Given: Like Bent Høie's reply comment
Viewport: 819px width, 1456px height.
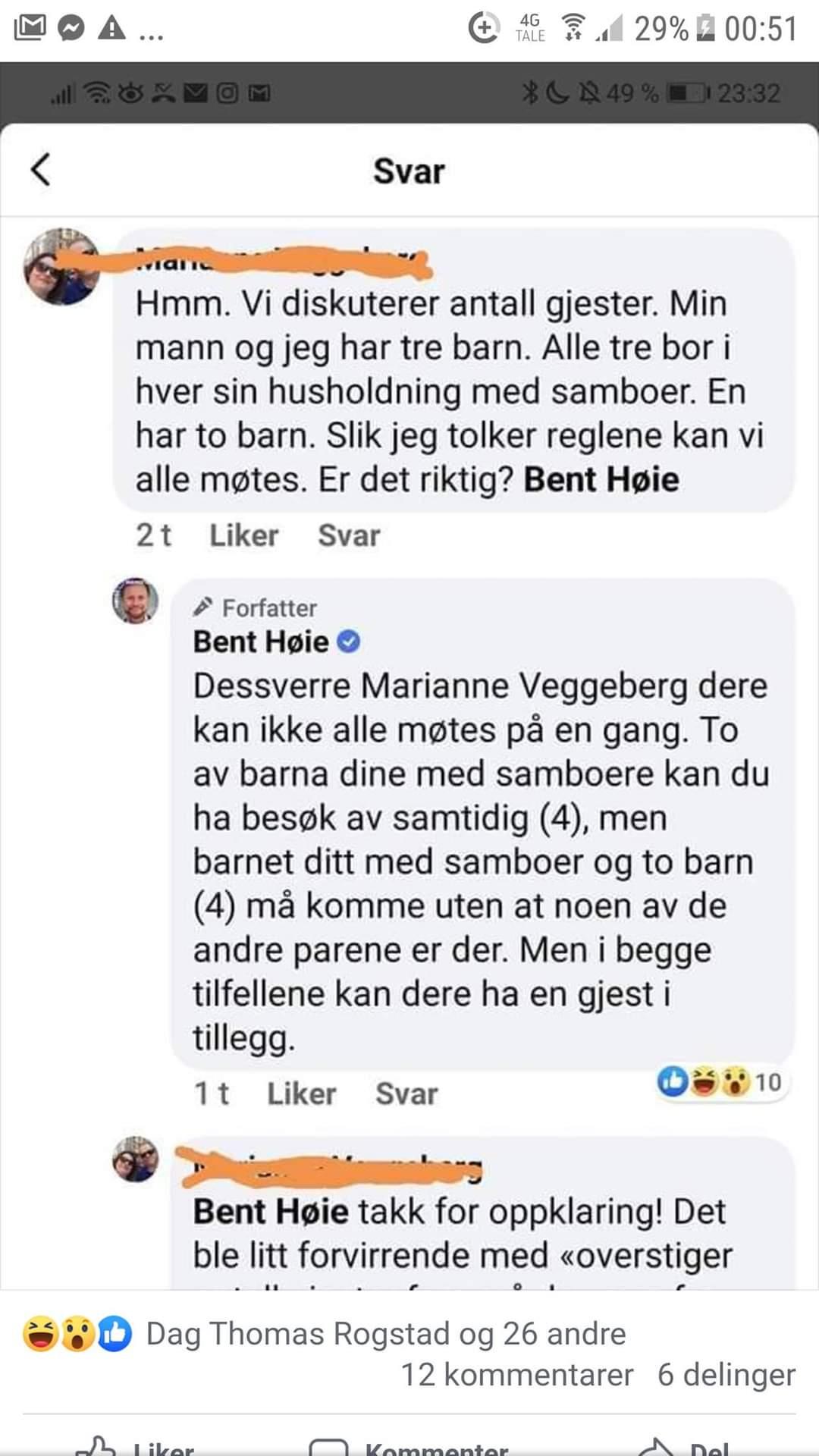Looking at the screenshot, I should pos(301,1094).
